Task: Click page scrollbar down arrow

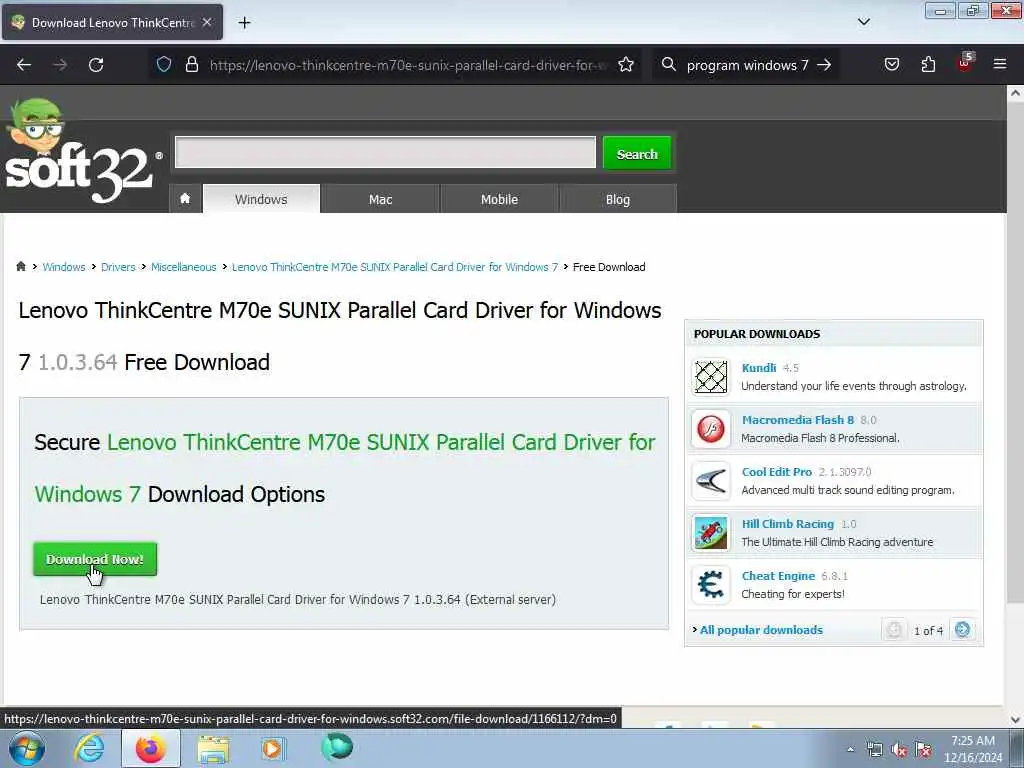Action: (1015, 720)
